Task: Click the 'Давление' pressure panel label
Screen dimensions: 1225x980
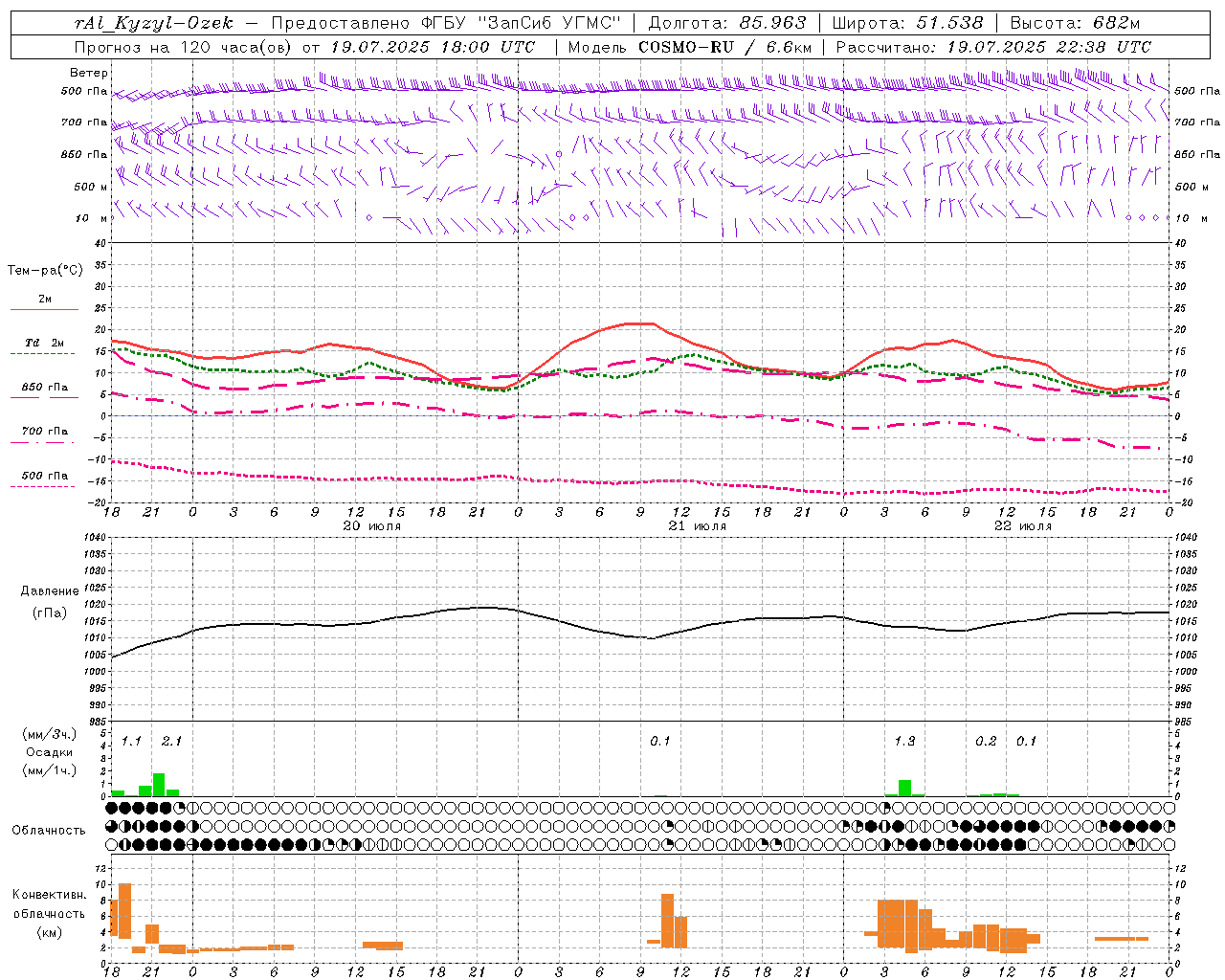Action: [50, 591]
